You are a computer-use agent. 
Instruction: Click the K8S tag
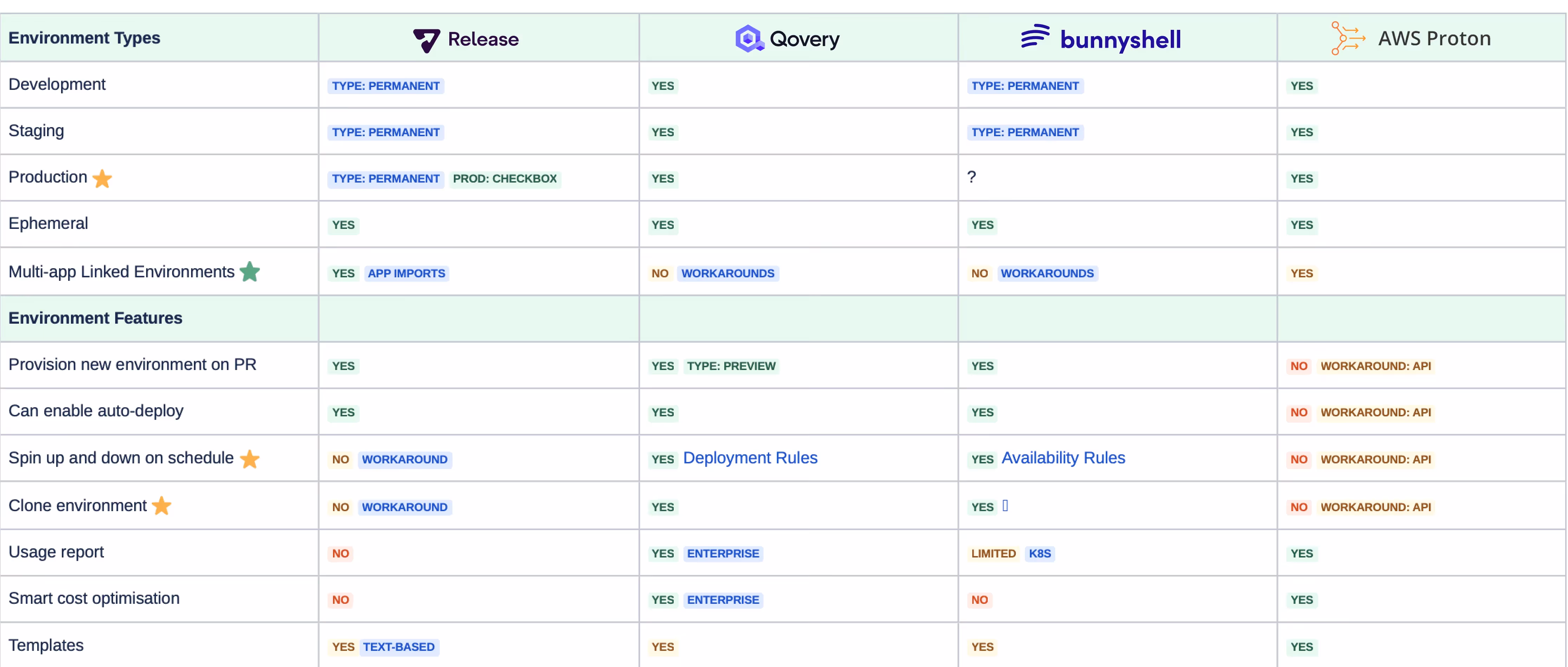[x=1040, y=554]
